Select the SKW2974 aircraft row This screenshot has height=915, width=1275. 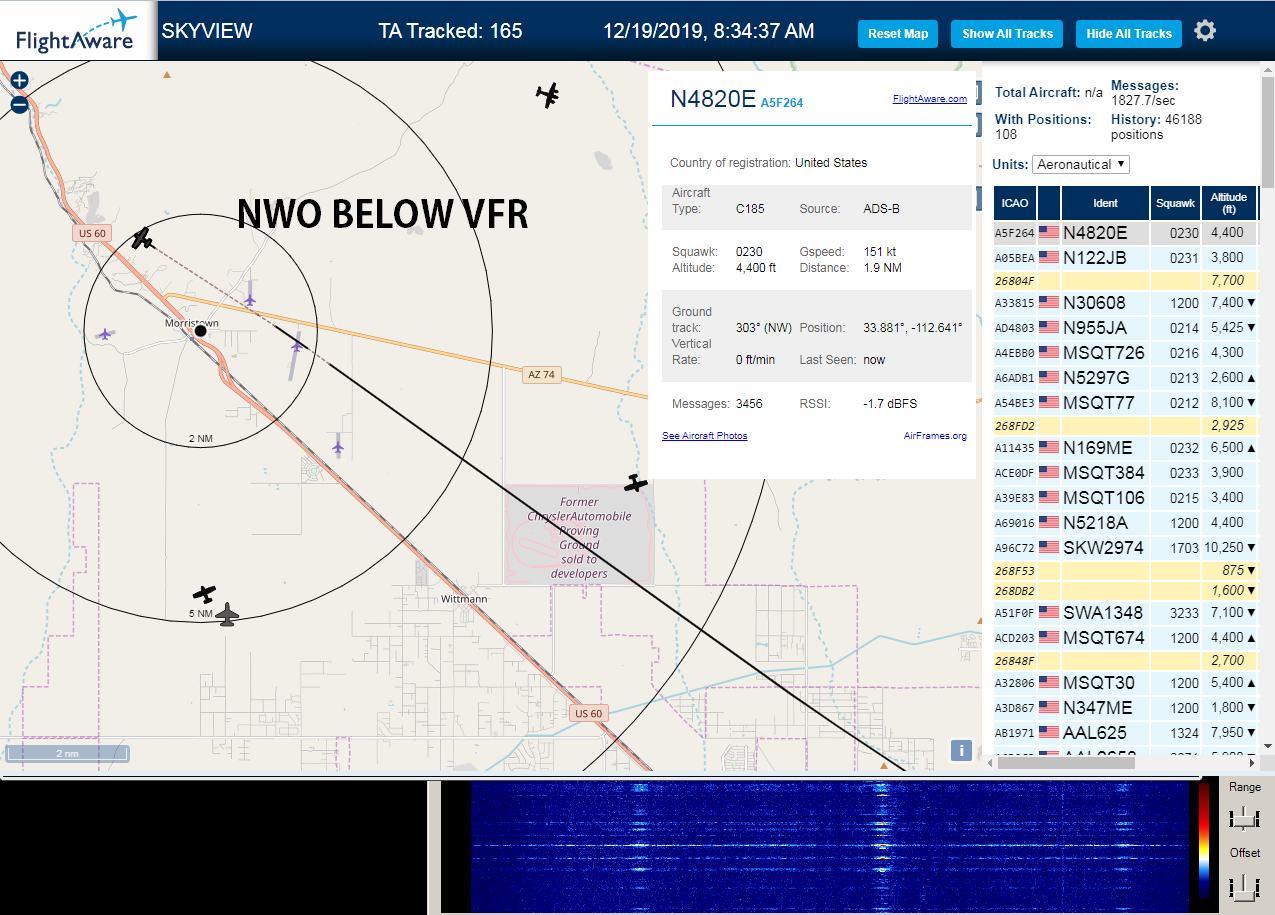[x=1125, y=548]
